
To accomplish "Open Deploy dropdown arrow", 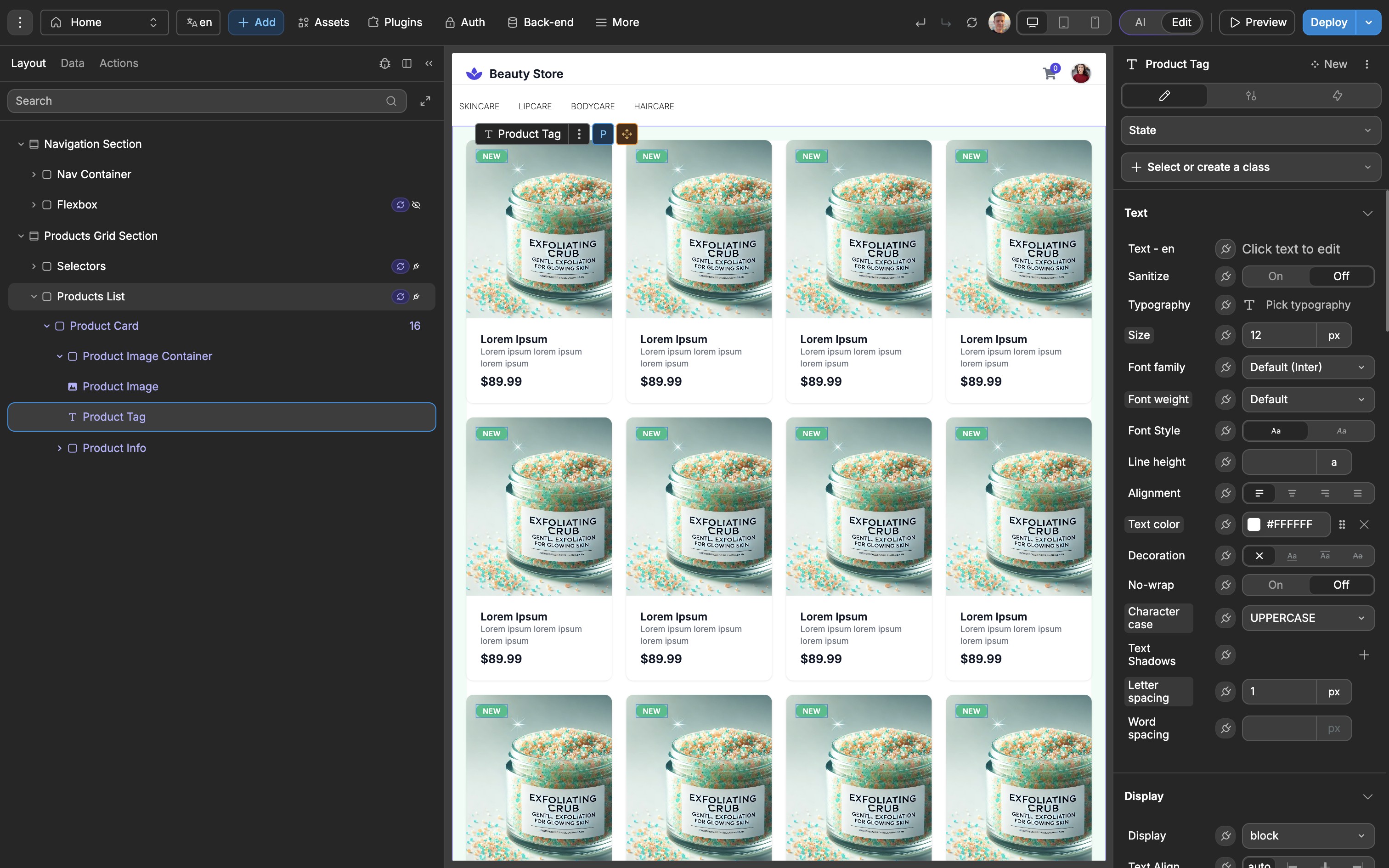I will point(1369,23).
